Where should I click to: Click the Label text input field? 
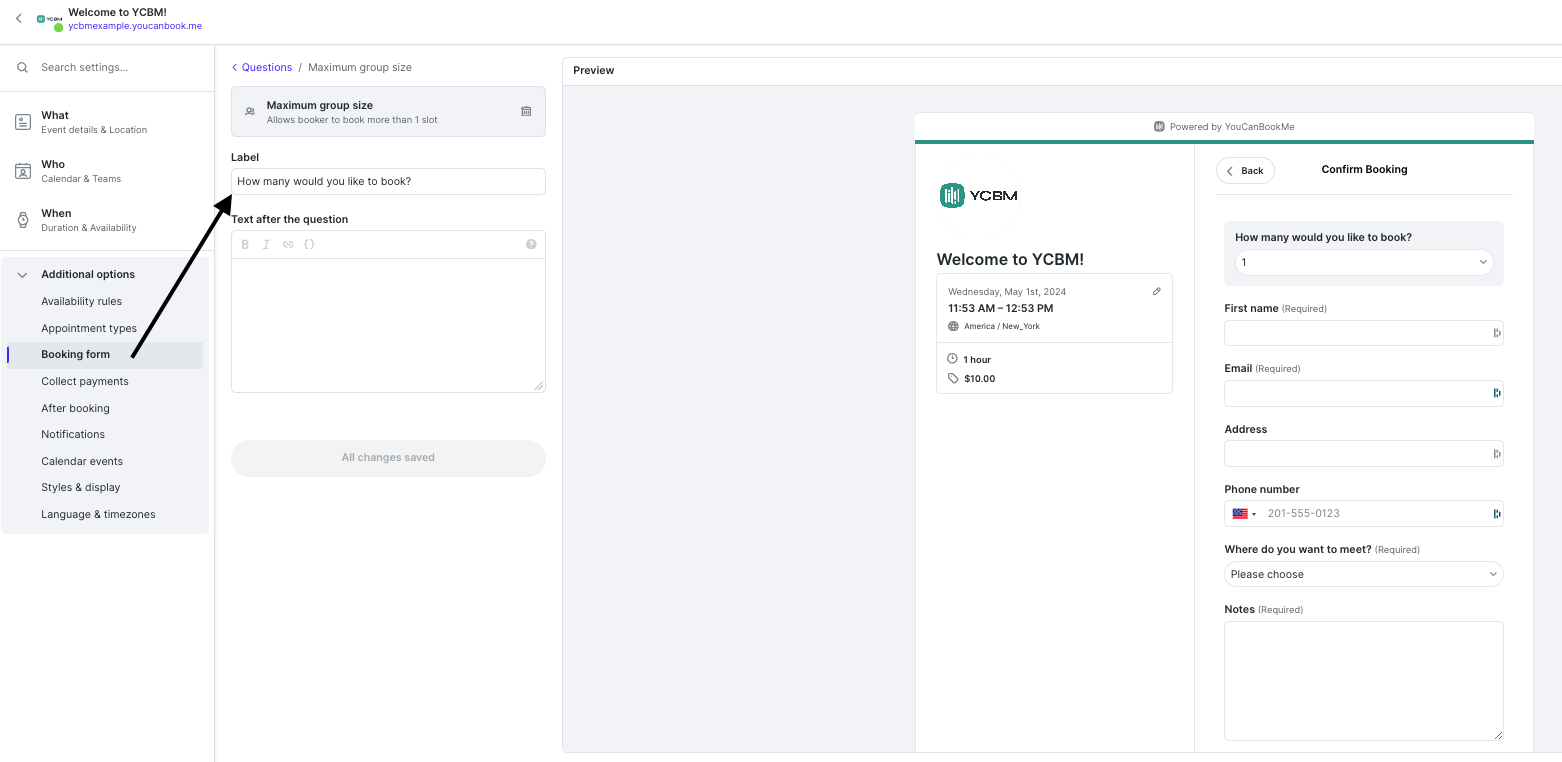pos(388,181)
